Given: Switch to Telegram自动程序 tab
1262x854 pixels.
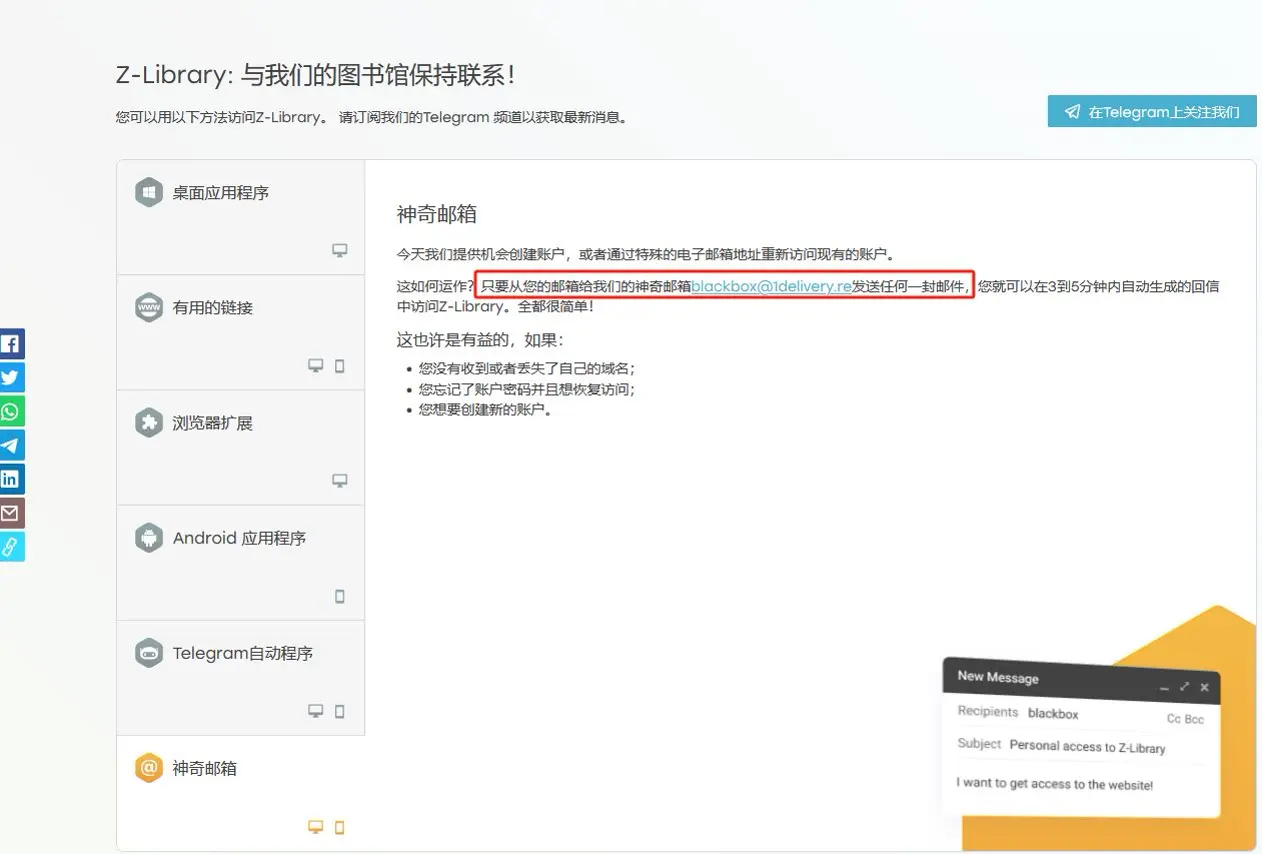Looking at the screenshot, I should pyautogui.click(x=243, y=653).
